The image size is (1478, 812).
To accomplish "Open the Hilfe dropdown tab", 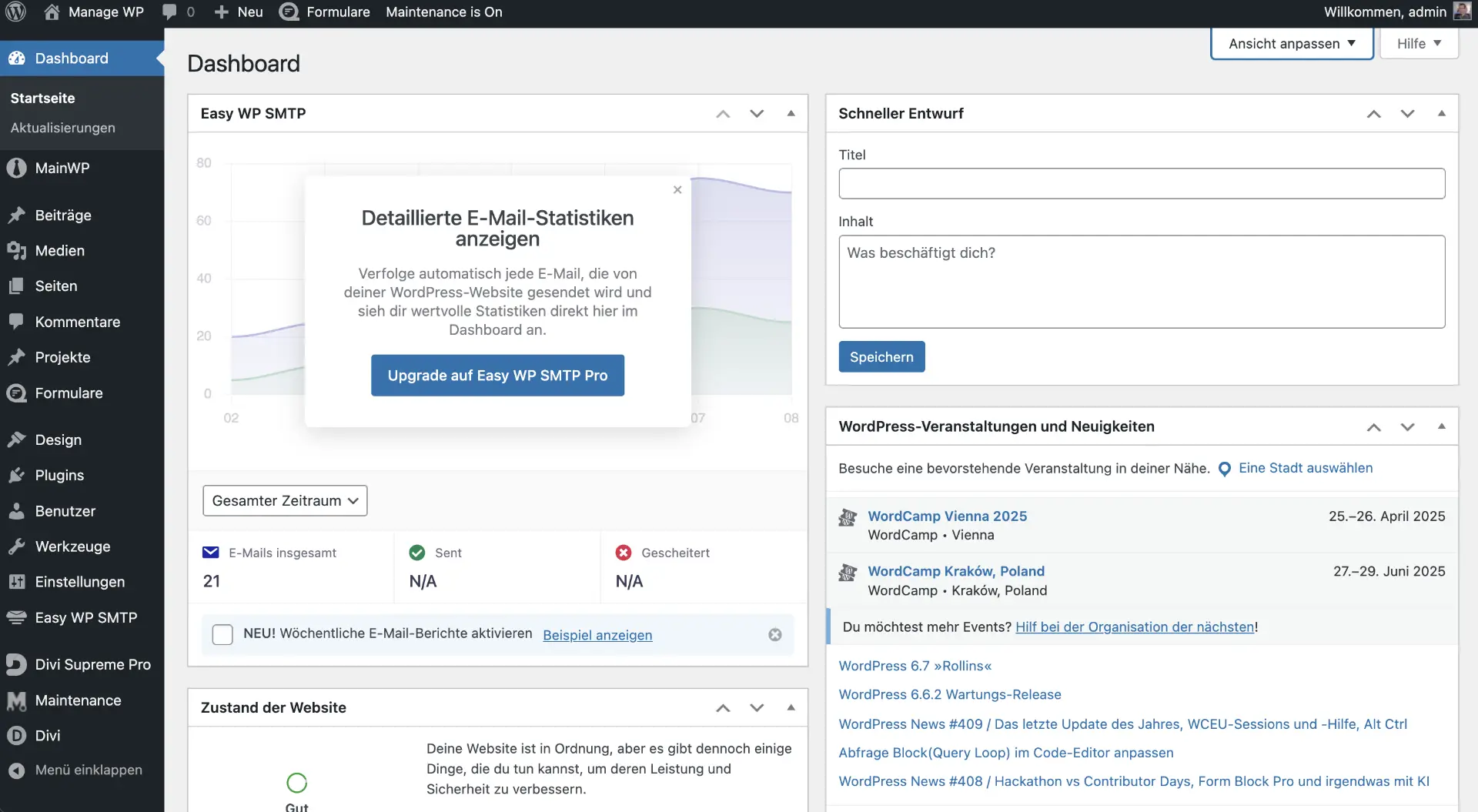I will 1419,44.
